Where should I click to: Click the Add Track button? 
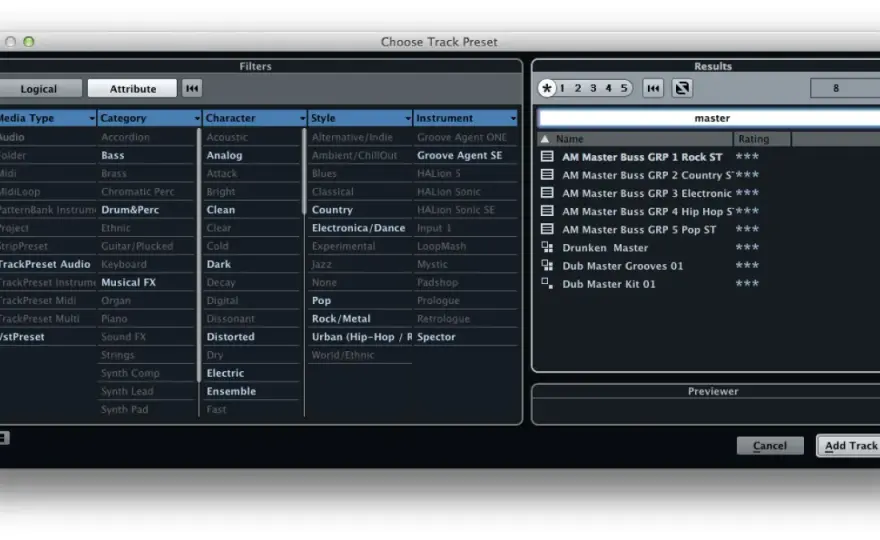849,446
